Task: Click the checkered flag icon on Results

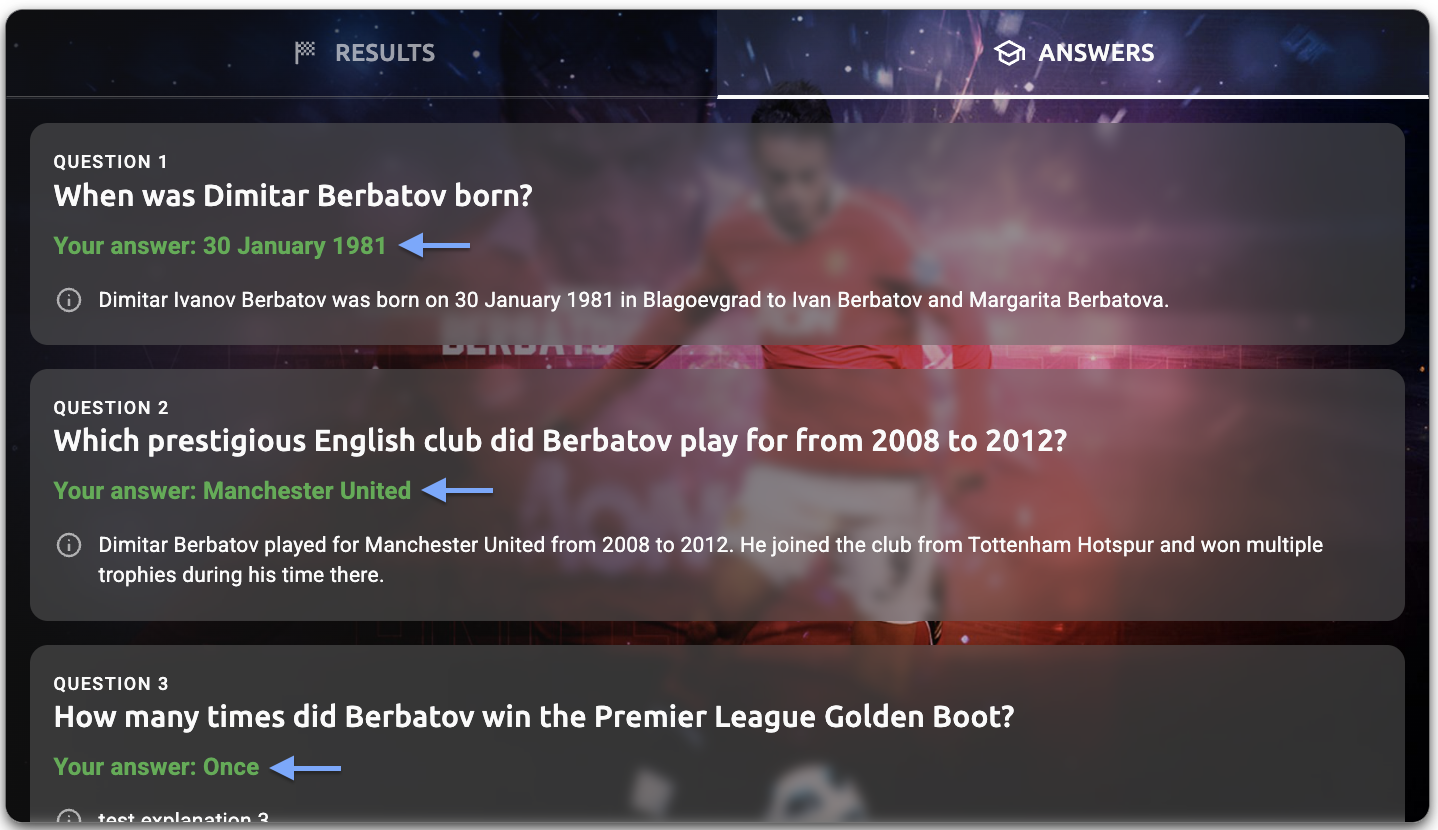Action: coord(305,53)
